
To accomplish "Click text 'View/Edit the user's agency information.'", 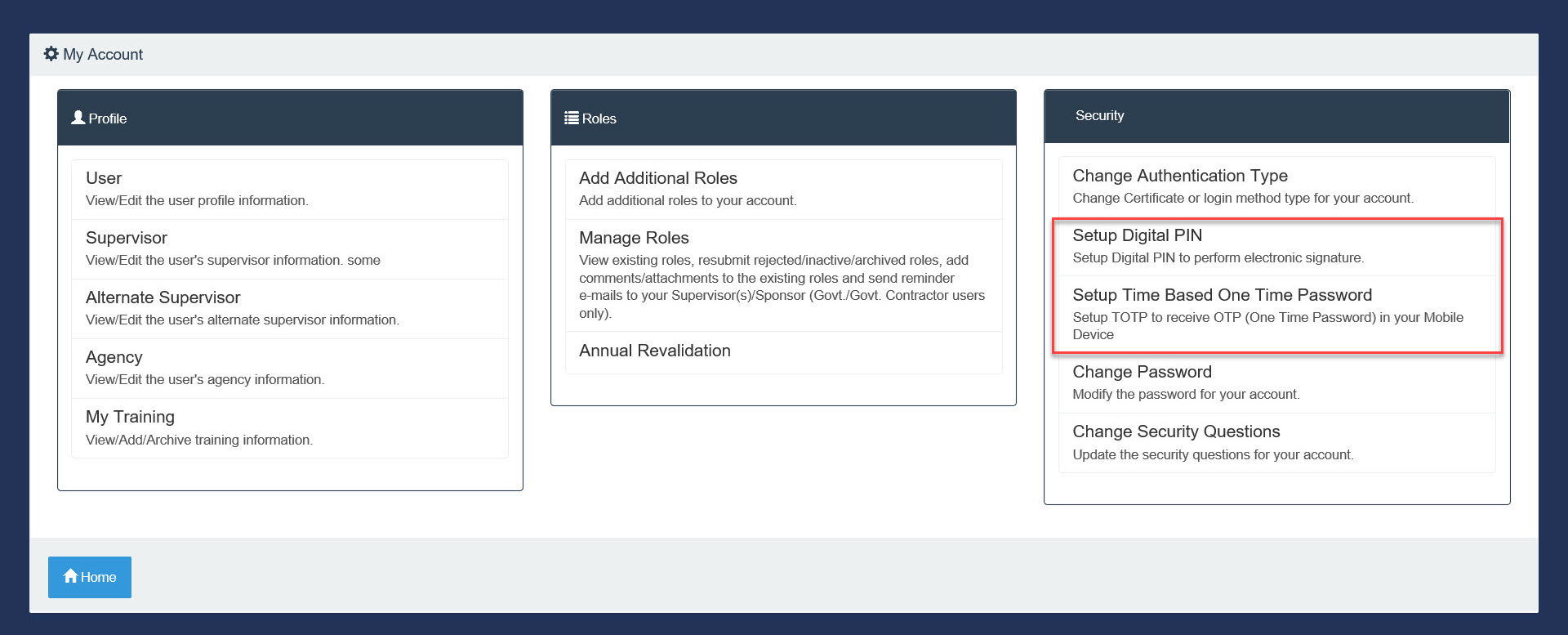I will (205, 380).
